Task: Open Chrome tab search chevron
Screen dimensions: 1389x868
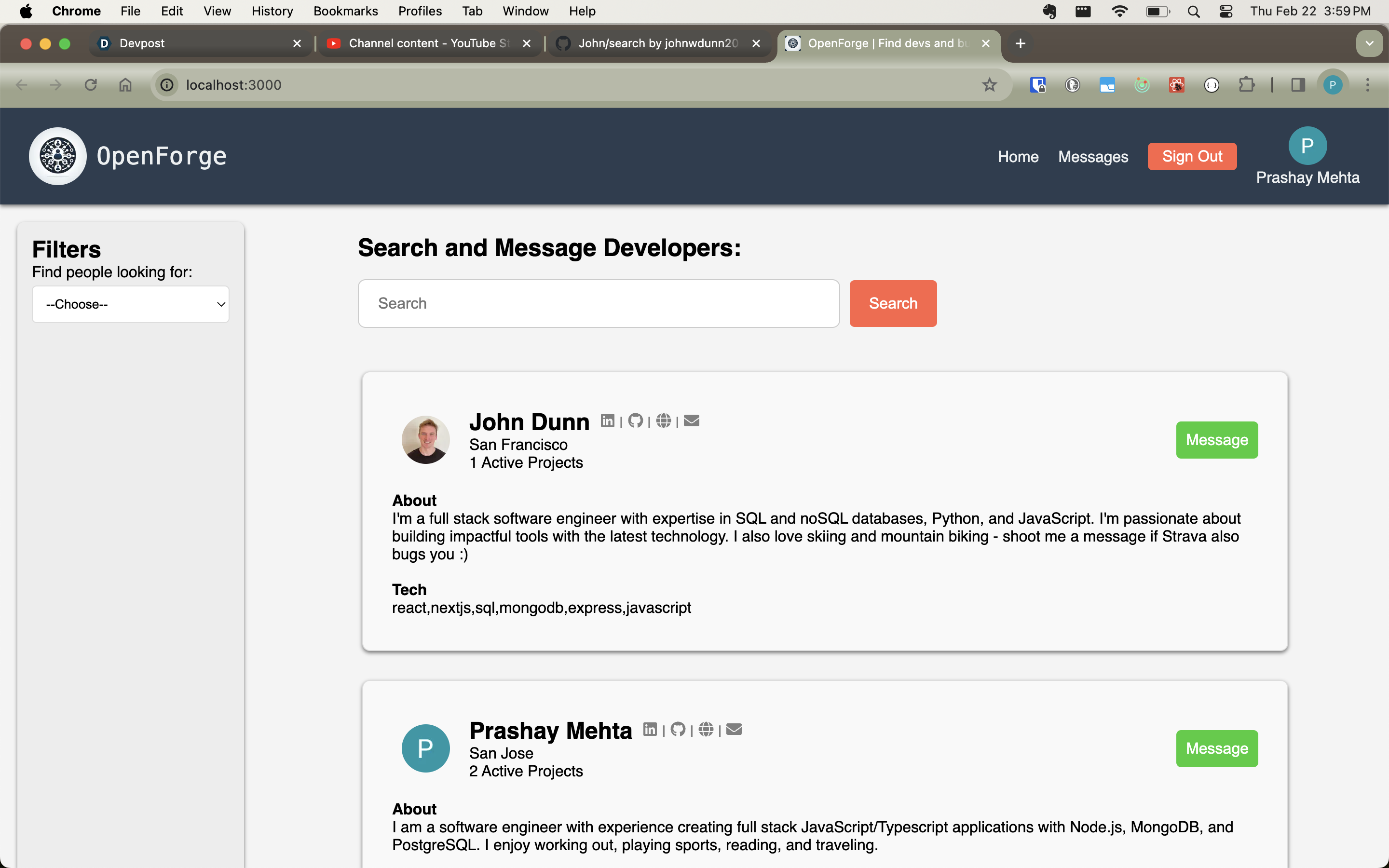Action: pyautogui.click(x=1369, y=43)
